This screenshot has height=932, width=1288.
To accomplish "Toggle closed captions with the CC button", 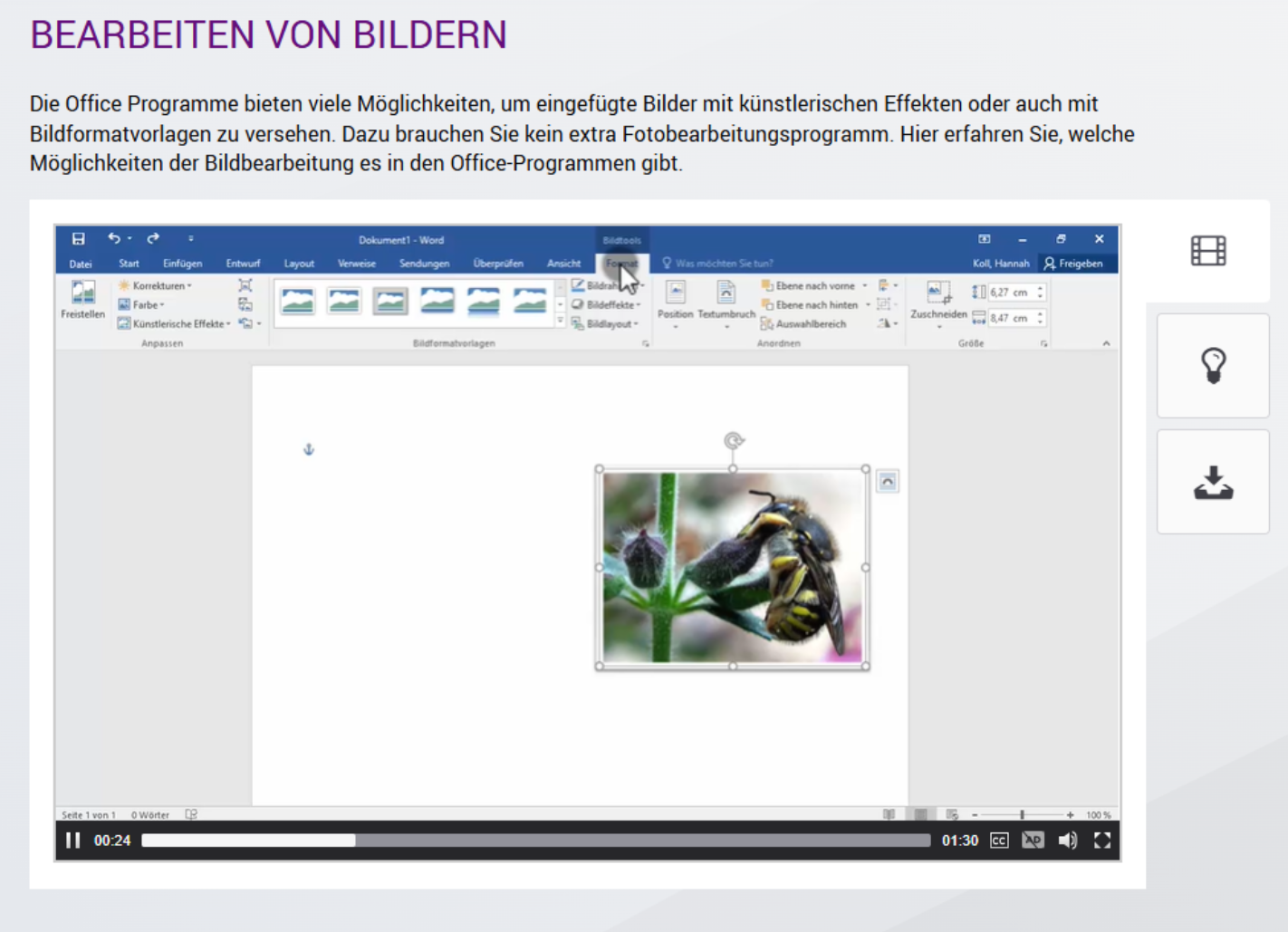I will click(x=999, y=841).
